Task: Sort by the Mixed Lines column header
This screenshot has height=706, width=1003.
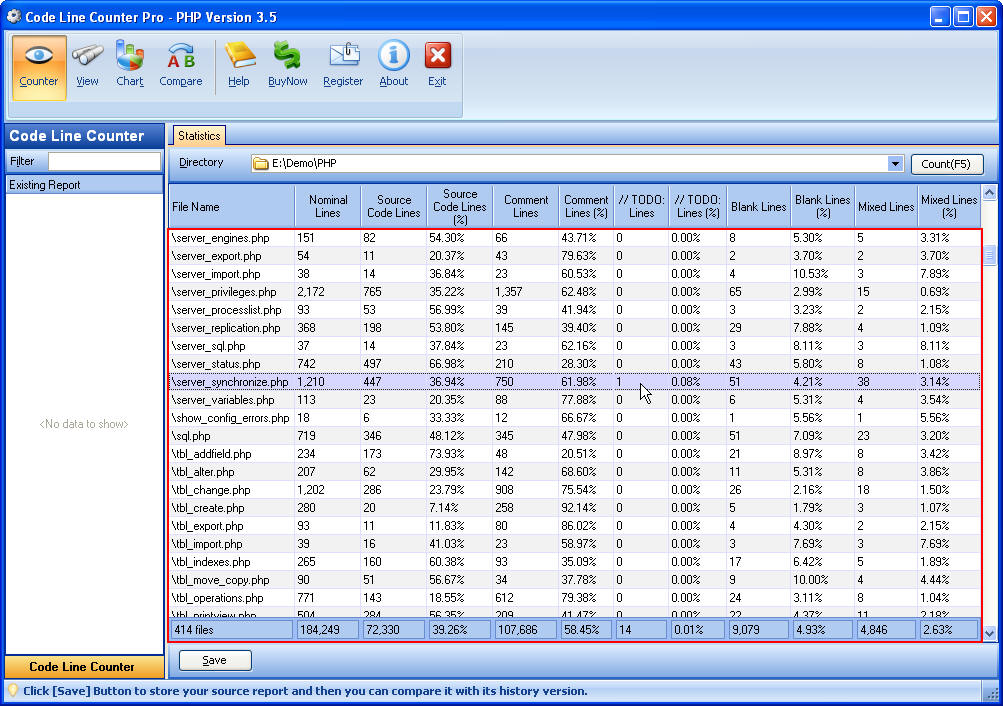Action: (886, 207)
